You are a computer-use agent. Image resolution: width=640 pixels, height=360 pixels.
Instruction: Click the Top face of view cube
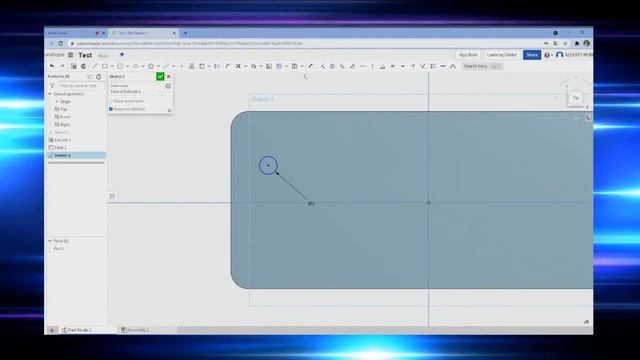[x=576, y=98]
